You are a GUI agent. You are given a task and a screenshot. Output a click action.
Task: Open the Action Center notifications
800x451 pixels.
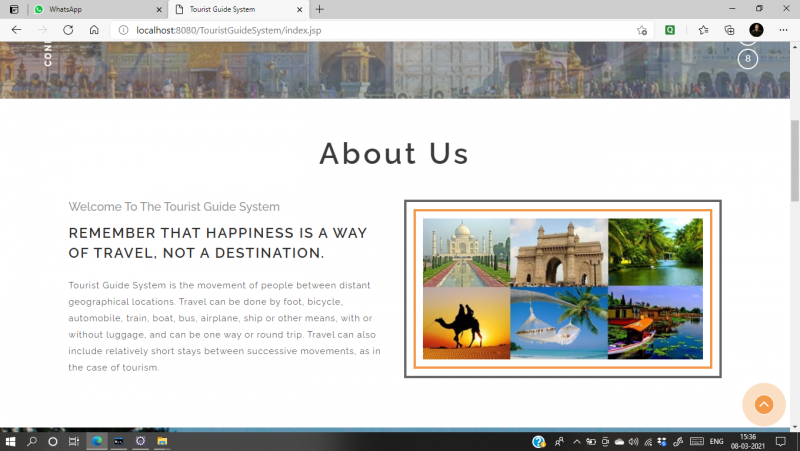780,441
